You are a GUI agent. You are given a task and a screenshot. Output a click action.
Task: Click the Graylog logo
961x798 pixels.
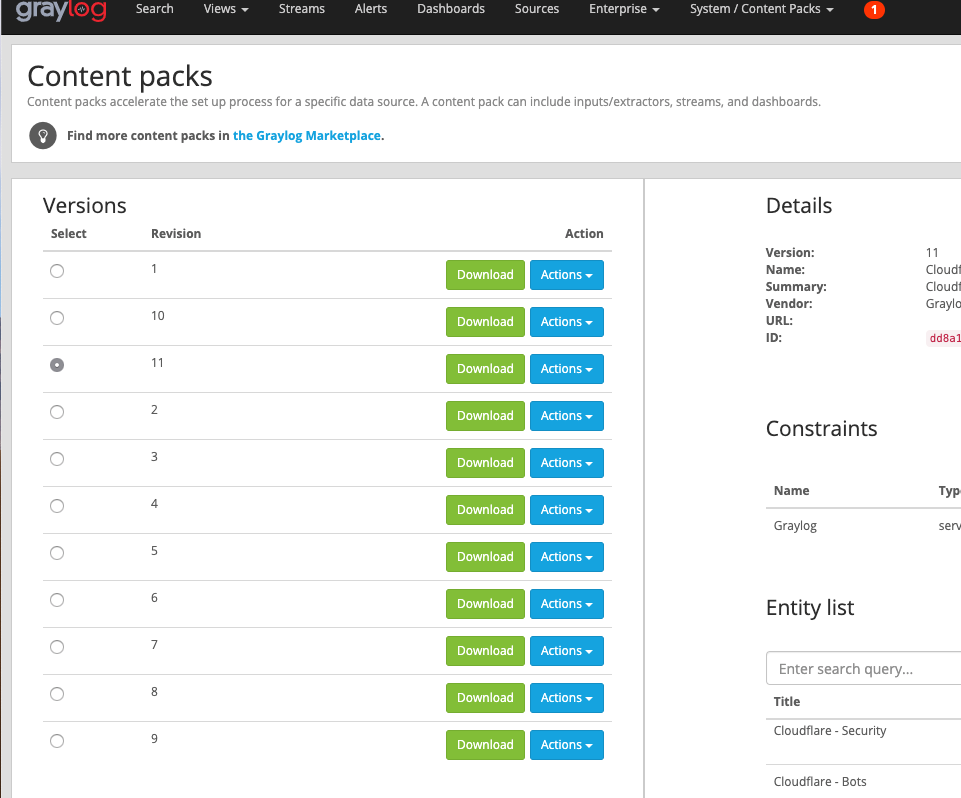tap(61, 10)
